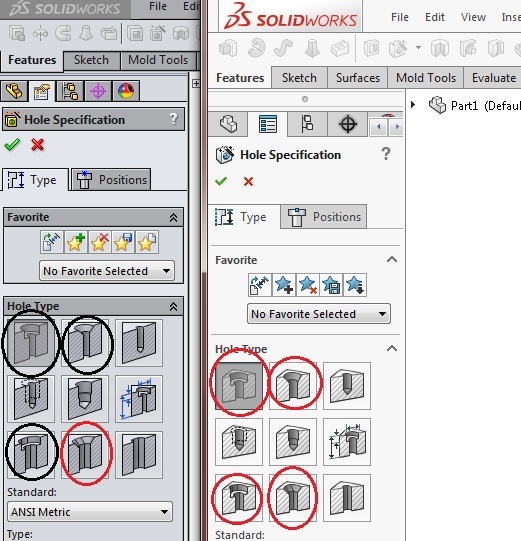This screenshot has width=521, height=541.
Task: Select Counterbore hole type in left window
Action: (x=31, y=343)
